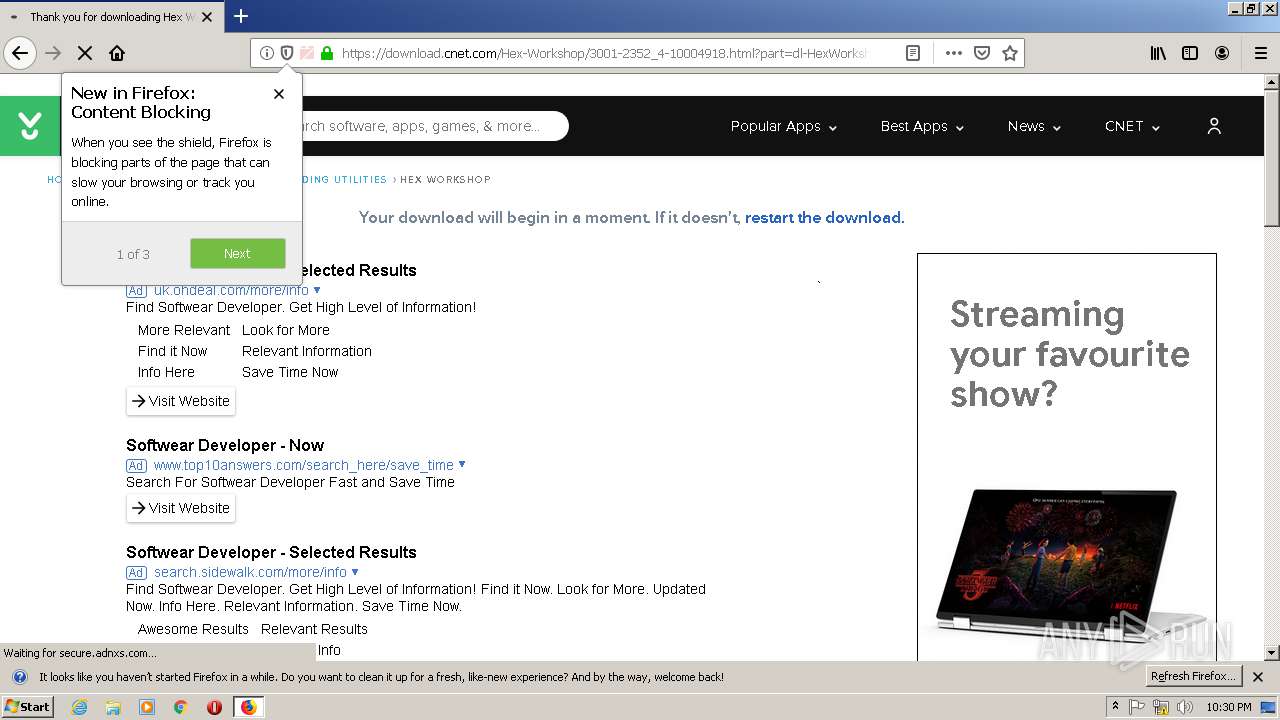Open the Windows Start menu

[x=28, y=707]
